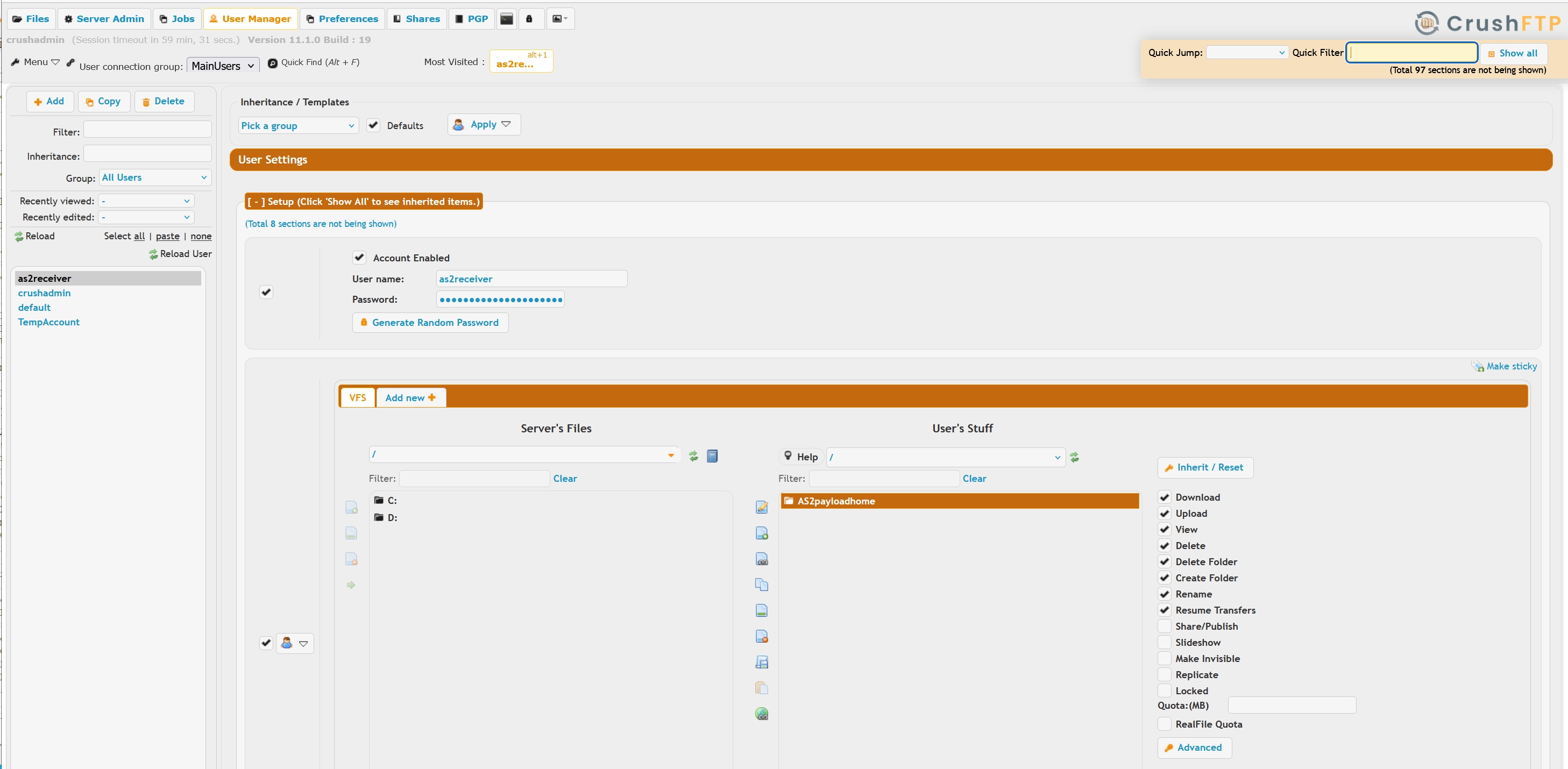Click the Make sticky pin icon
Viewport: 1568px width, 769px height.
click(x=1477, y=366)
